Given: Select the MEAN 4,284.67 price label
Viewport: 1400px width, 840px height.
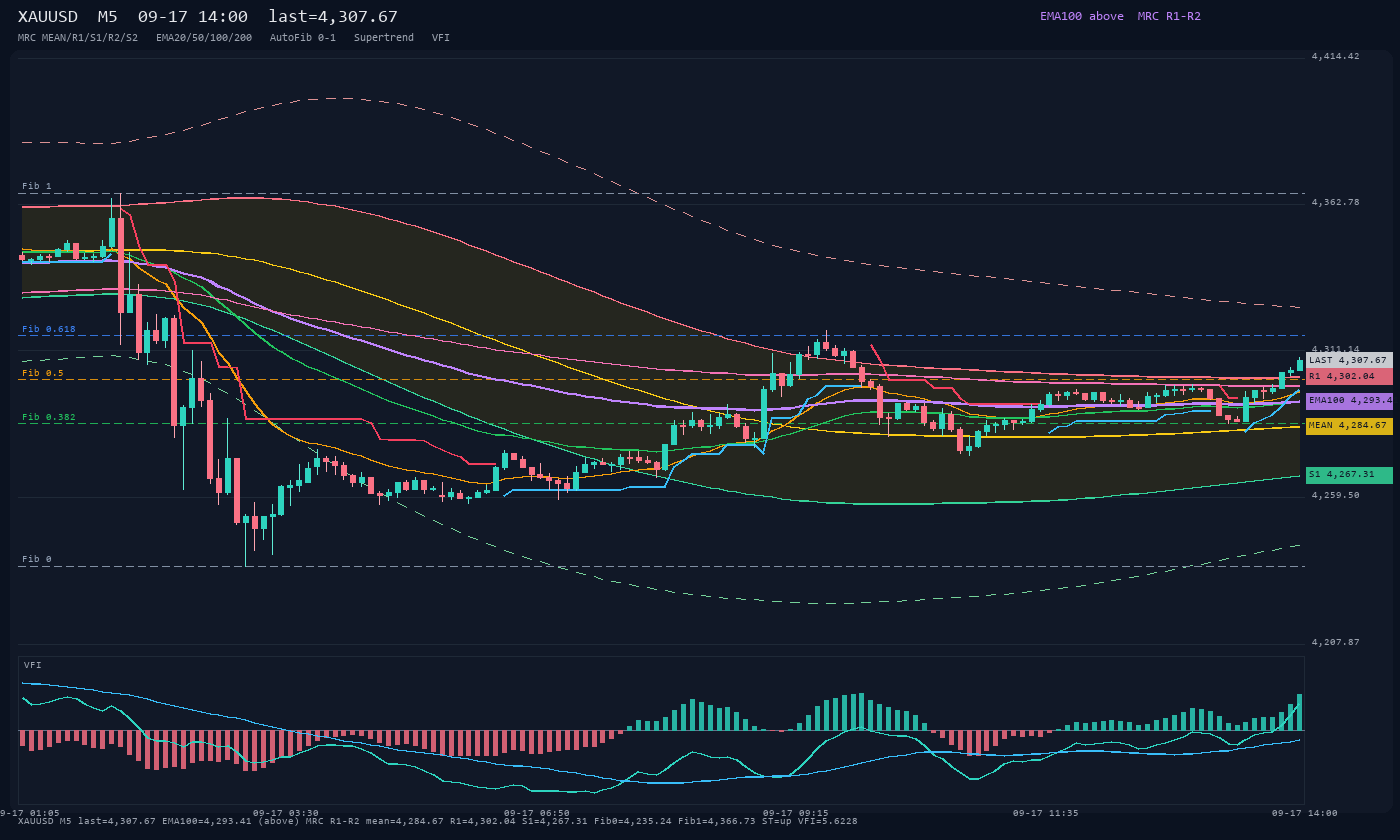Looking at the screenshot, I should (x=1349, y=426).
